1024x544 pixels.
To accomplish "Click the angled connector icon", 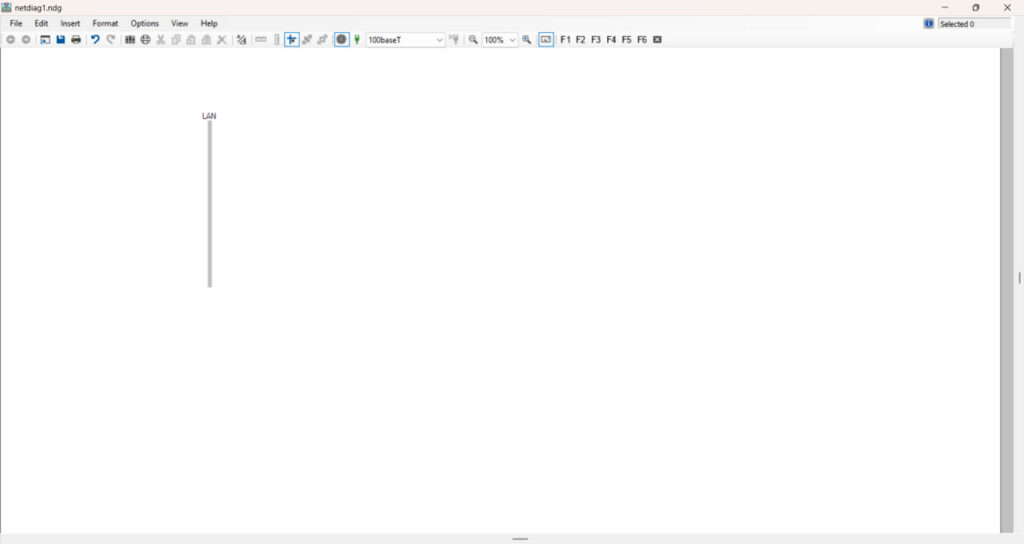I will click(322, 40).
